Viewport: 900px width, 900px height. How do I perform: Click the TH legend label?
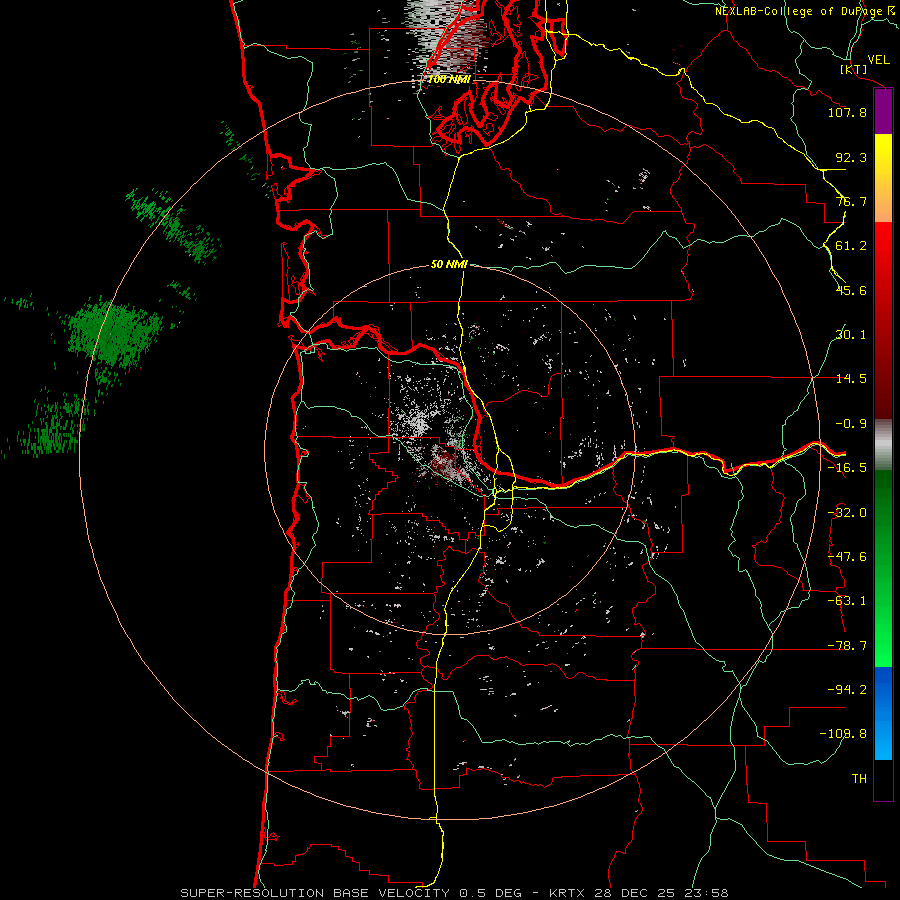(x=859, y=779)
